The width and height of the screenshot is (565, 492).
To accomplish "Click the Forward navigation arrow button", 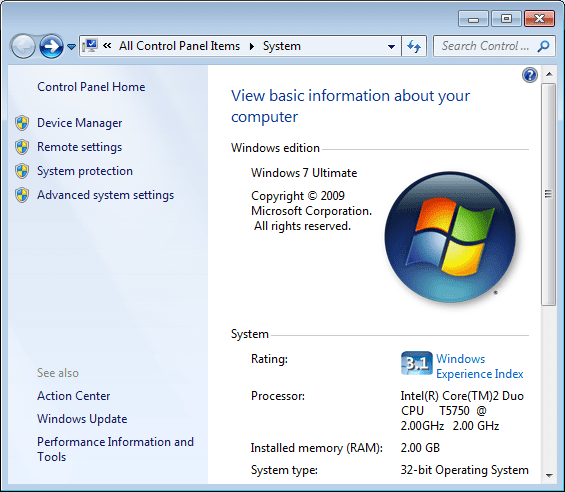I will [51, 46].
